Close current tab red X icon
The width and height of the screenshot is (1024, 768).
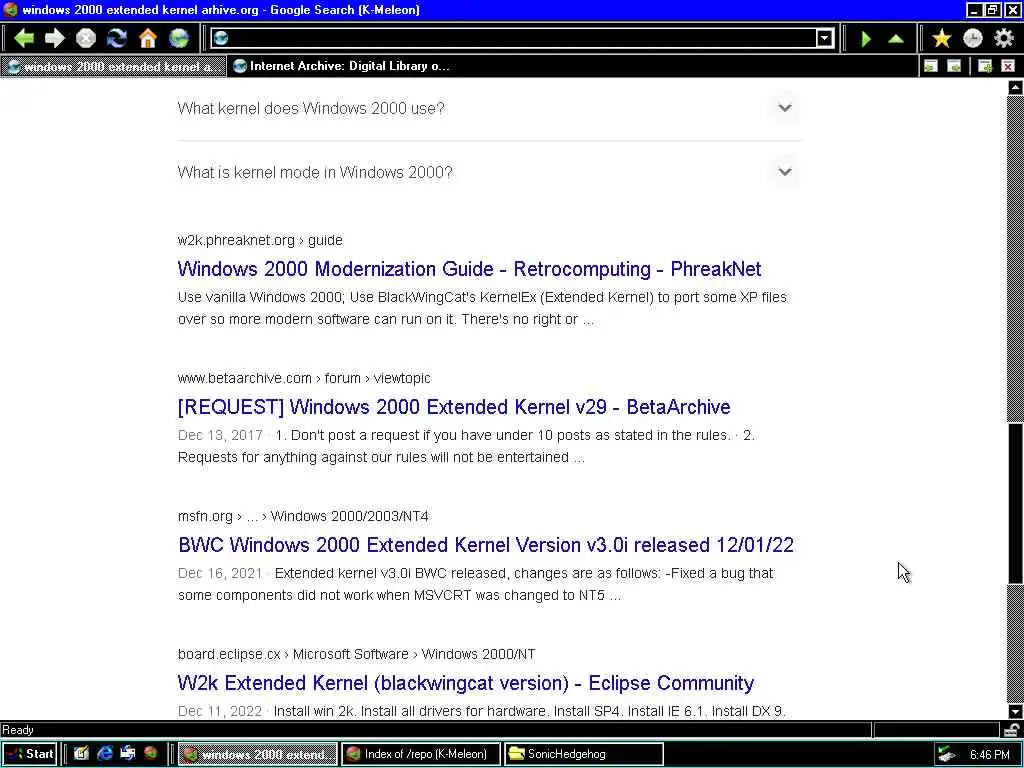pos(1008,66)
